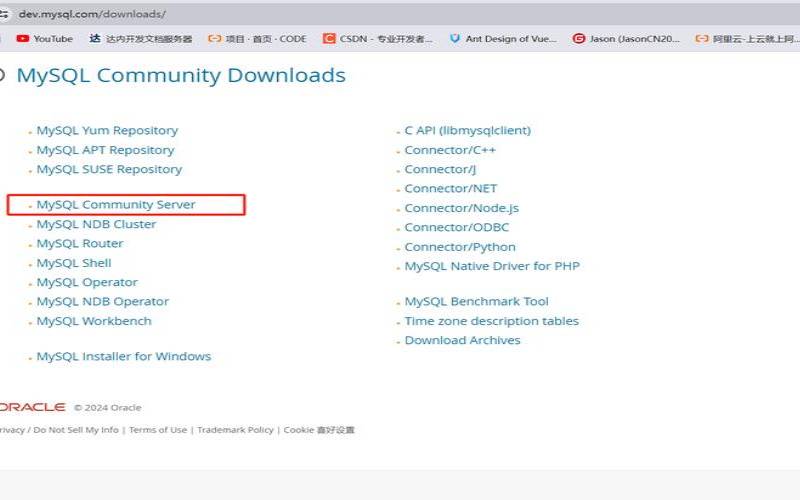800x500 pixels.
Task: Open C API (libmysqlclient) link
Action: (x=468, y=131)
